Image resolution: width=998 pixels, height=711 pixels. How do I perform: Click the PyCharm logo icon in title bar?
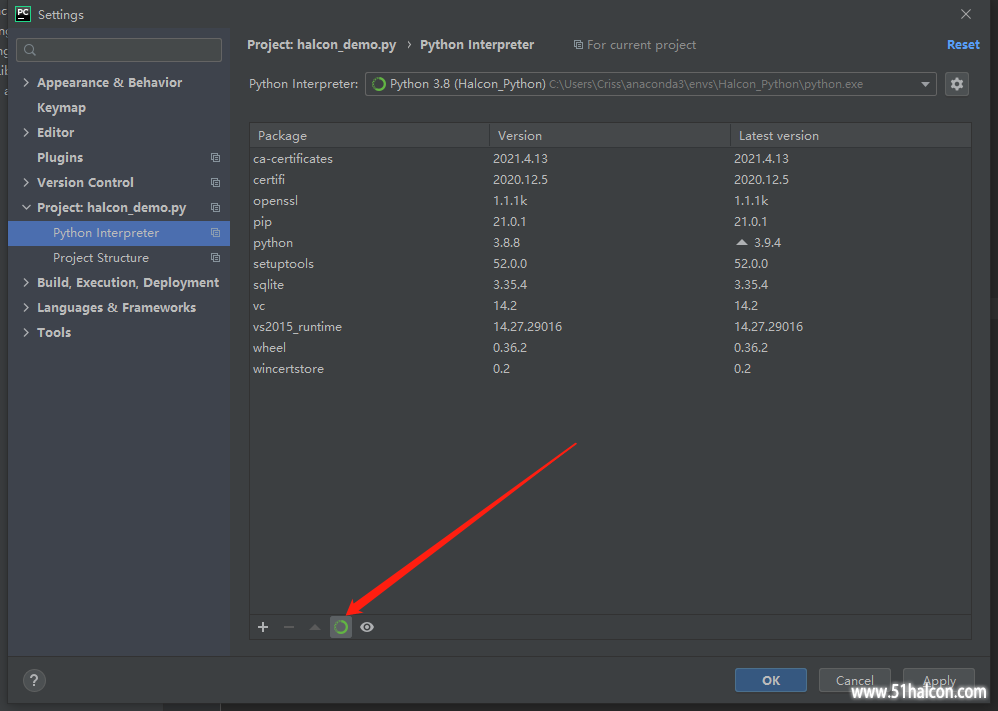coord(23,14)
